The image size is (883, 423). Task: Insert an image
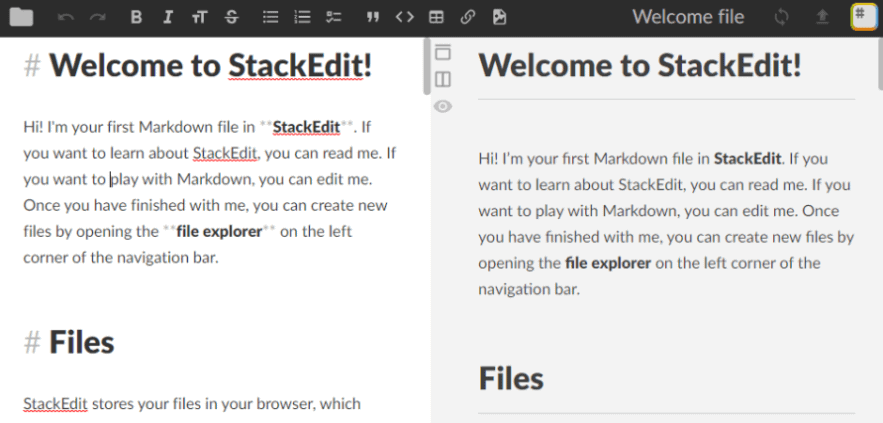[499, 17]
